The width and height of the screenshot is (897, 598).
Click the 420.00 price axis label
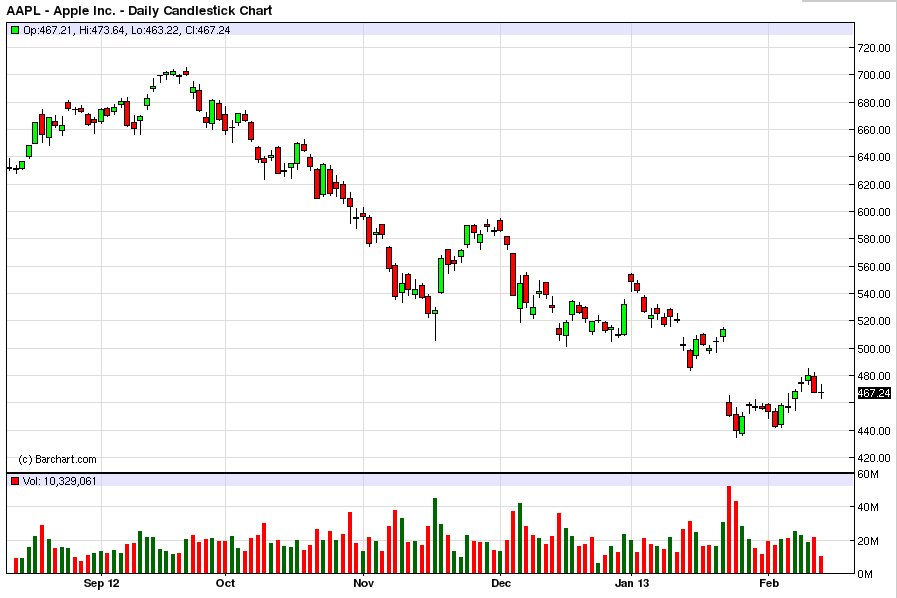(874, 458)
